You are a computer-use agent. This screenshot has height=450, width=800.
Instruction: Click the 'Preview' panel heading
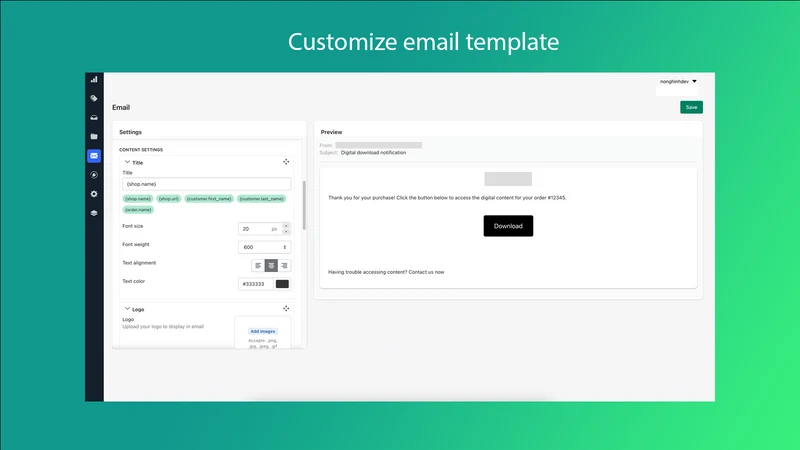pyautogui.click(x=331, y=132)
